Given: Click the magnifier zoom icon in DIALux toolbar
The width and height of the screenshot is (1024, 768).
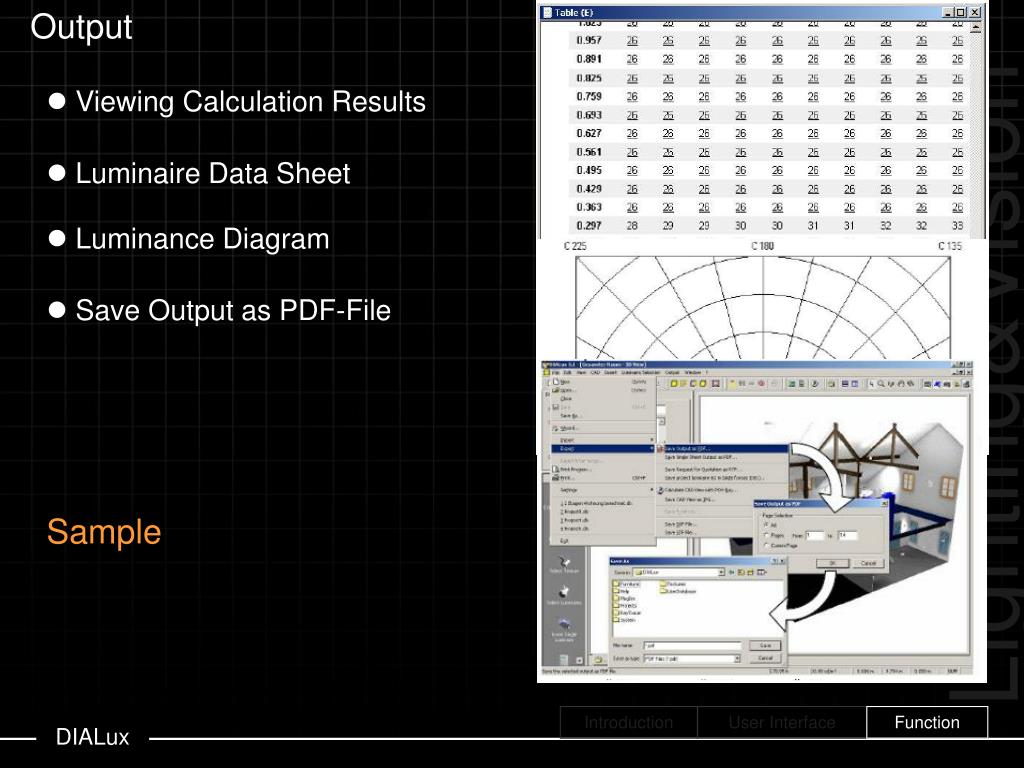Looking at the screenshot, I should point(881,384).
